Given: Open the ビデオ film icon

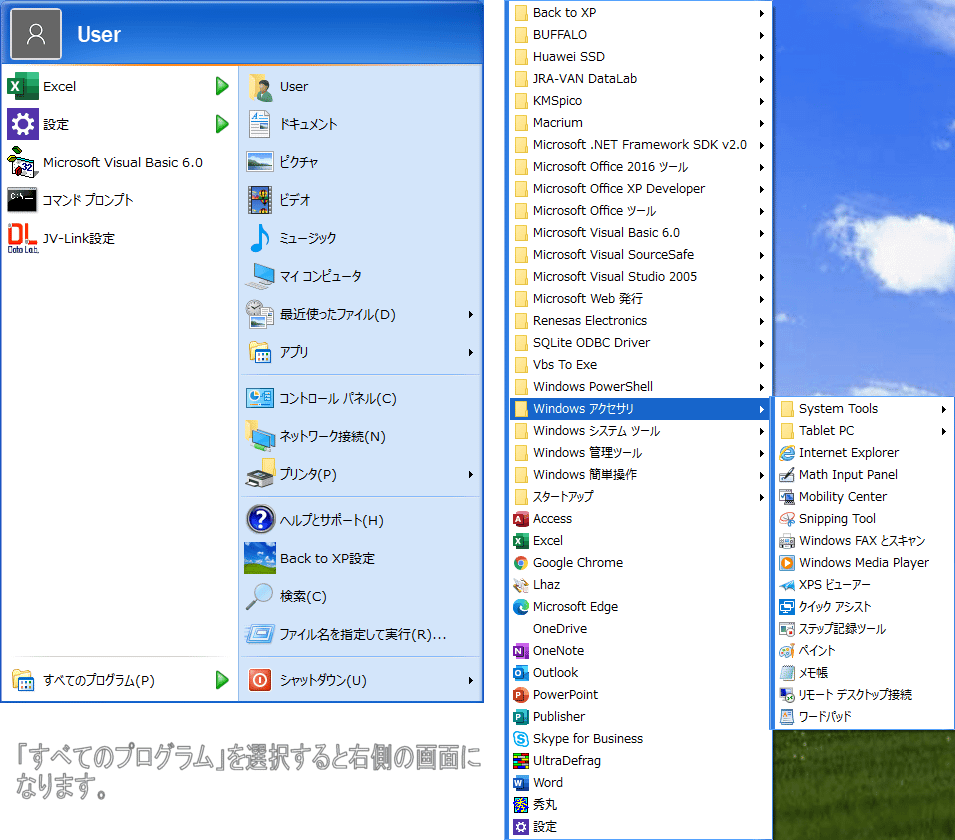Looking at the screenshot, I should pos(260,200).
